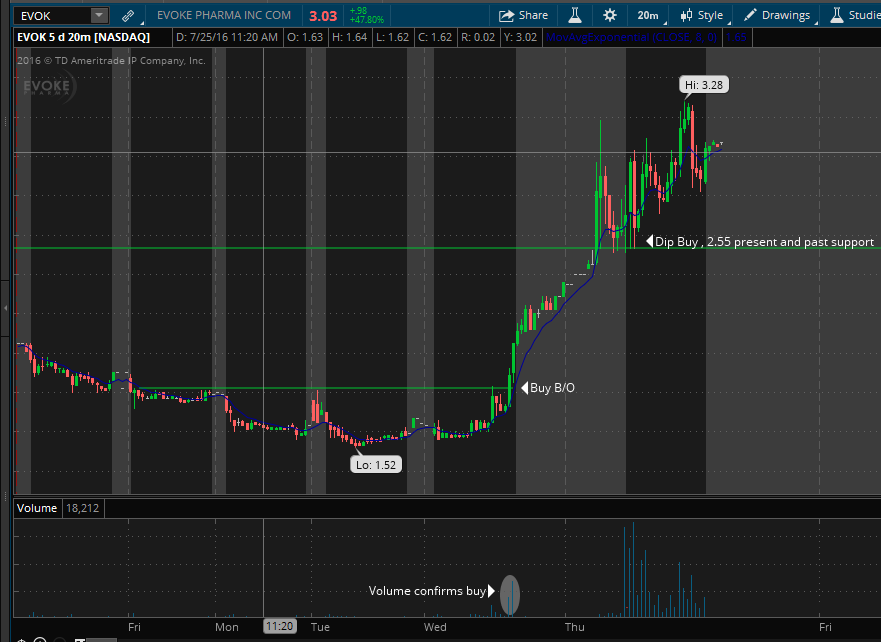The height and width of the screenshot is (642, 881).
Task: Click the flask icon beside Share
Action: pyautogui.click(x=575, y=15)
